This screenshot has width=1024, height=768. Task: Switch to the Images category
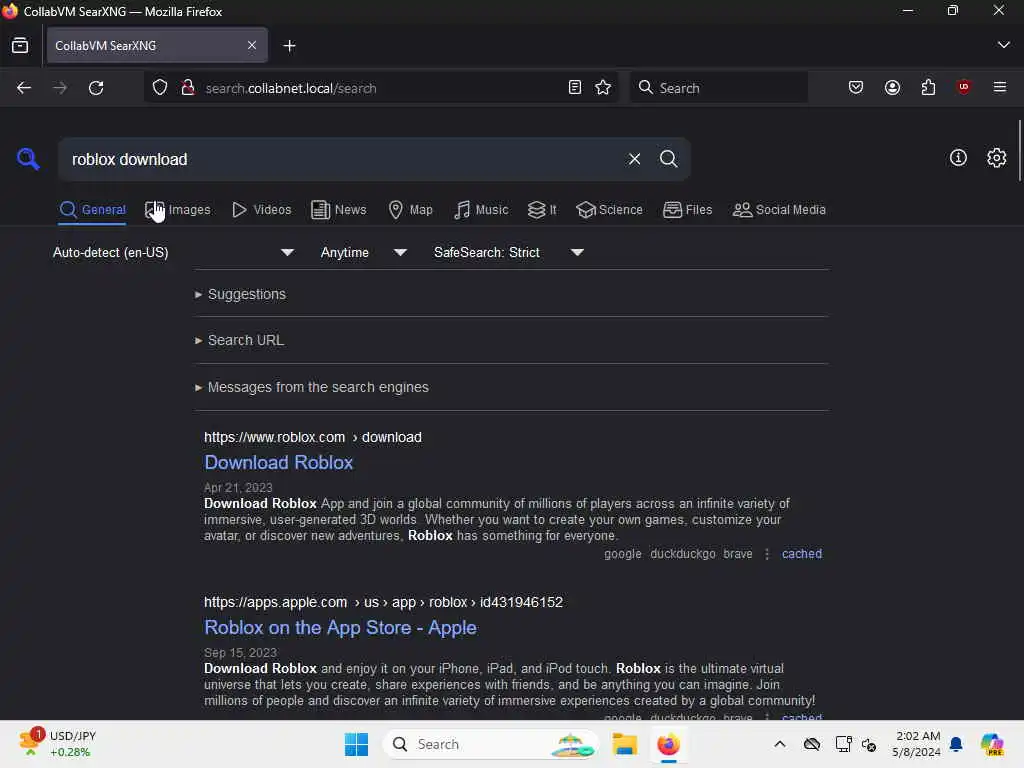[178, 210]
